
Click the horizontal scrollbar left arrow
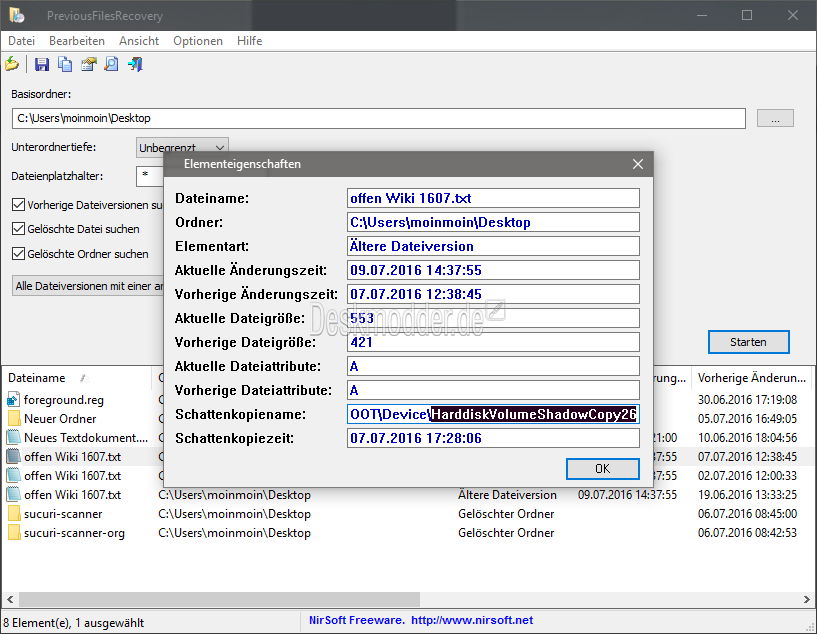coord(10,600)
